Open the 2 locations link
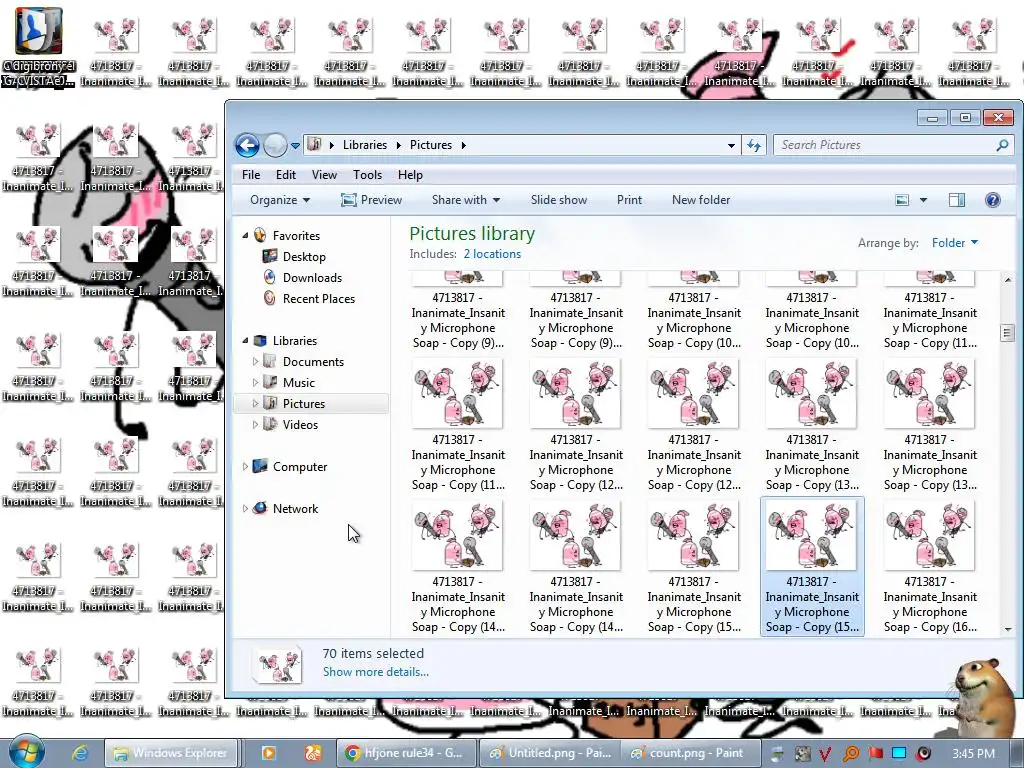 [x=492, y=254]
